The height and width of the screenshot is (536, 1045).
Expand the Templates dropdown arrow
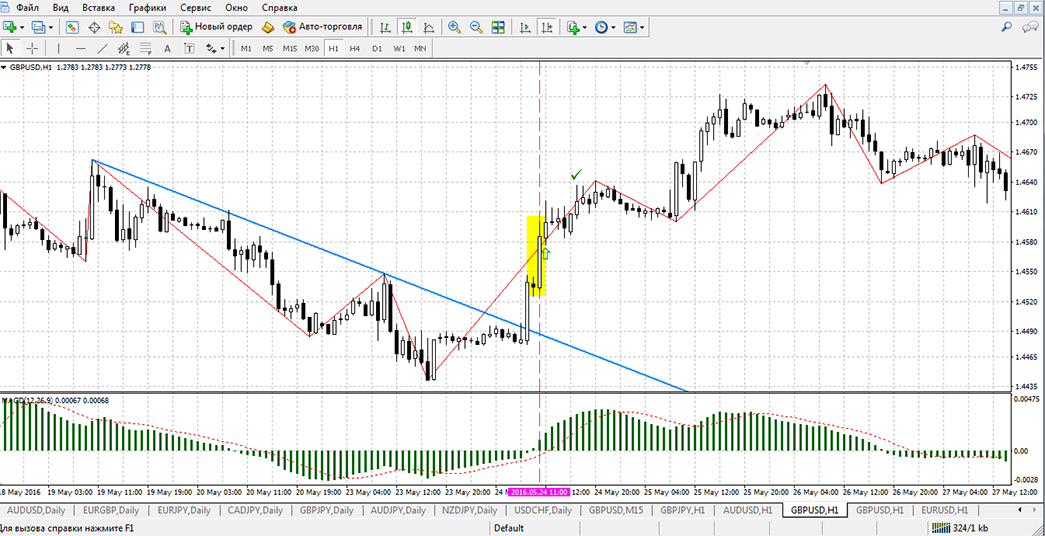pos(642,27)
